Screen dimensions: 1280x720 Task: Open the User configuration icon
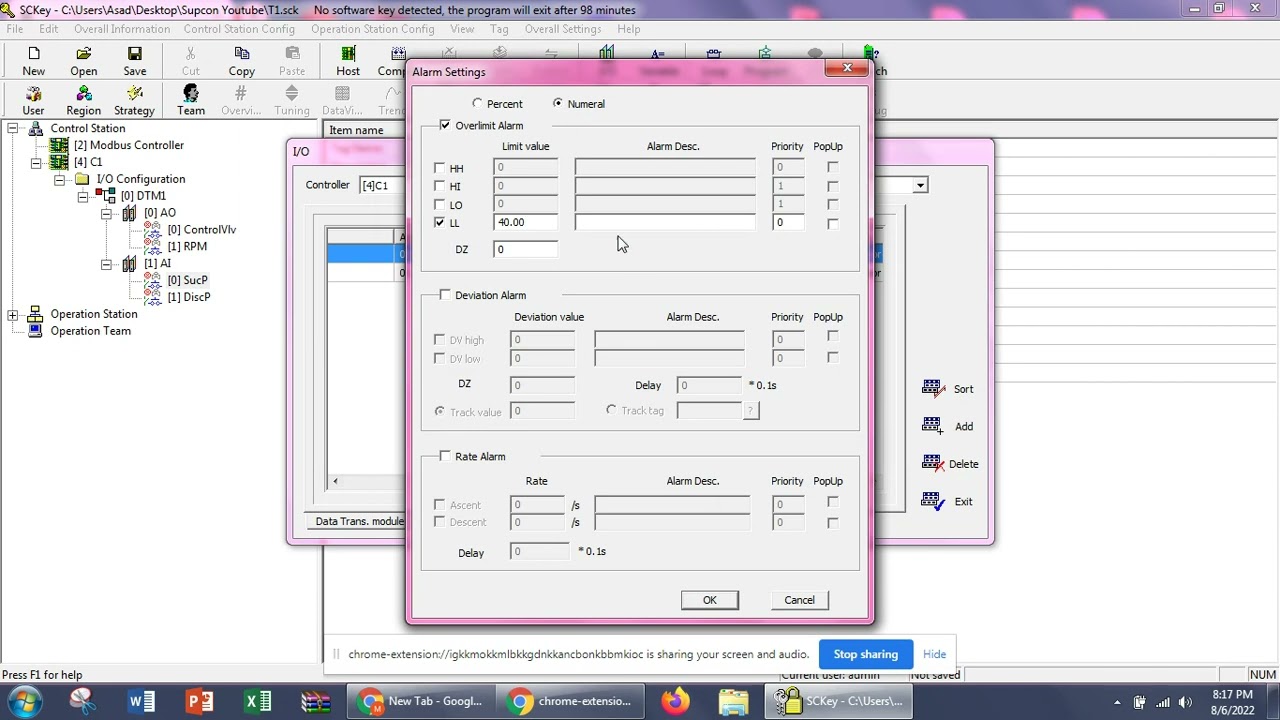pyautogui.click(x=33, y=101)
